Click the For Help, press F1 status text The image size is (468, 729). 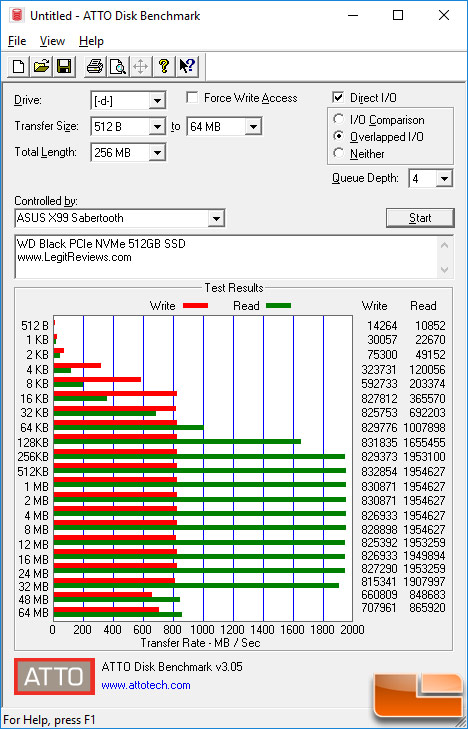coord(49,720)
